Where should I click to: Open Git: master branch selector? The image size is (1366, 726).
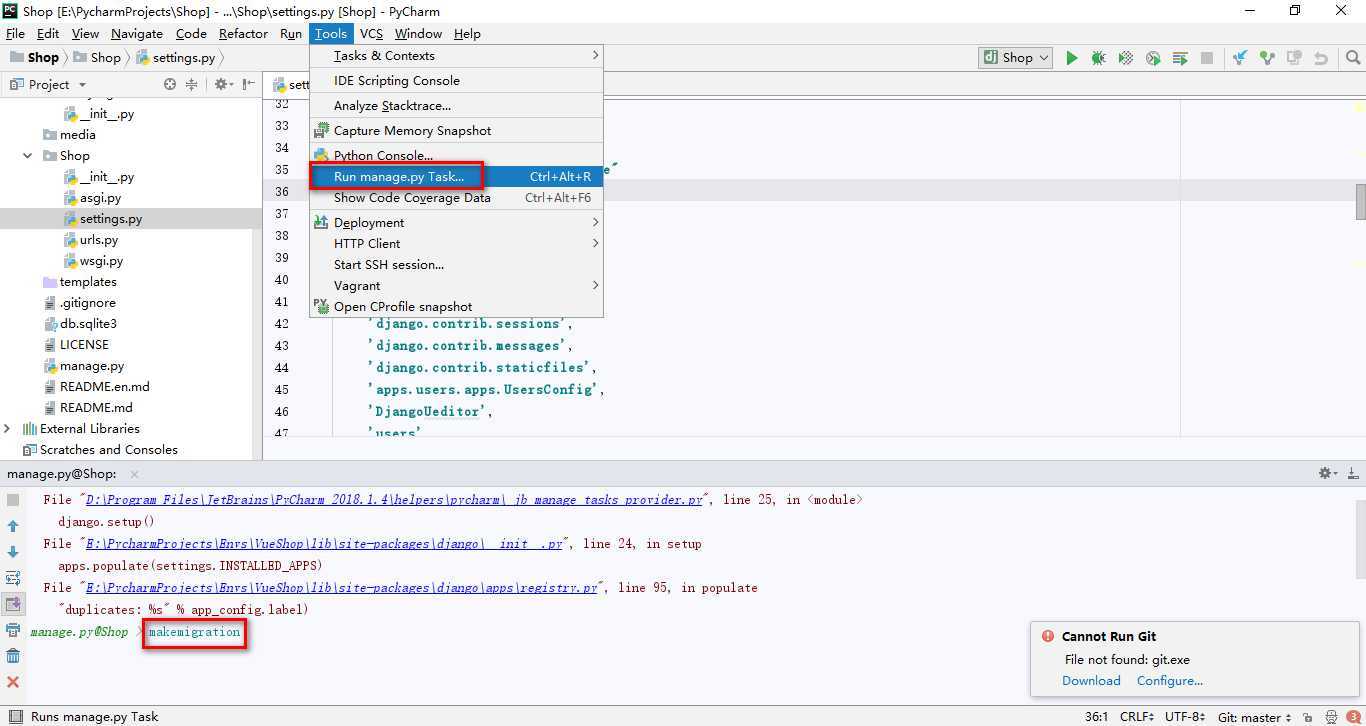coord(1255,717)
